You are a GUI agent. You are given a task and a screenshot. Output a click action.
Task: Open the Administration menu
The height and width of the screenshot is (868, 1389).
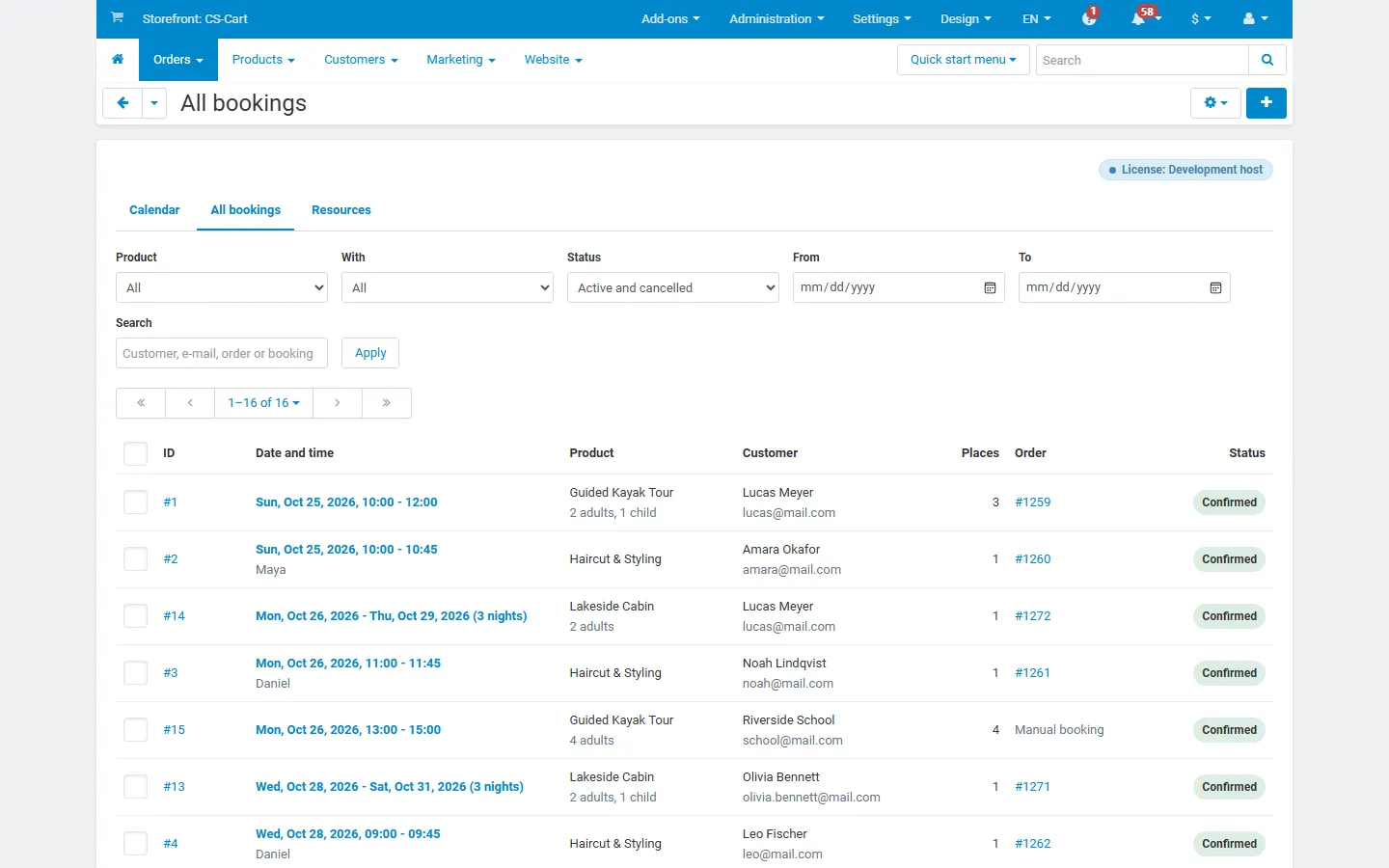point(776,18)
